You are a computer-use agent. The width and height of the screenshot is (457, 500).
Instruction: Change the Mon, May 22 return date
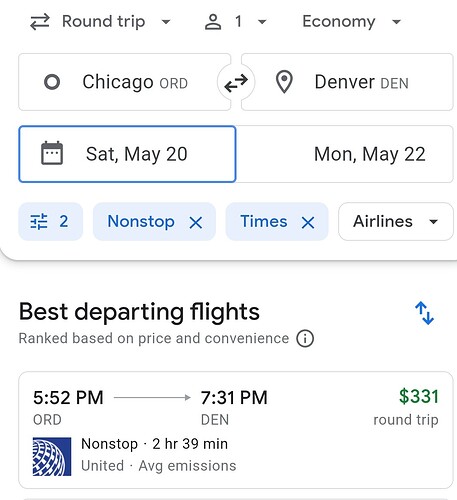(345, 154)
